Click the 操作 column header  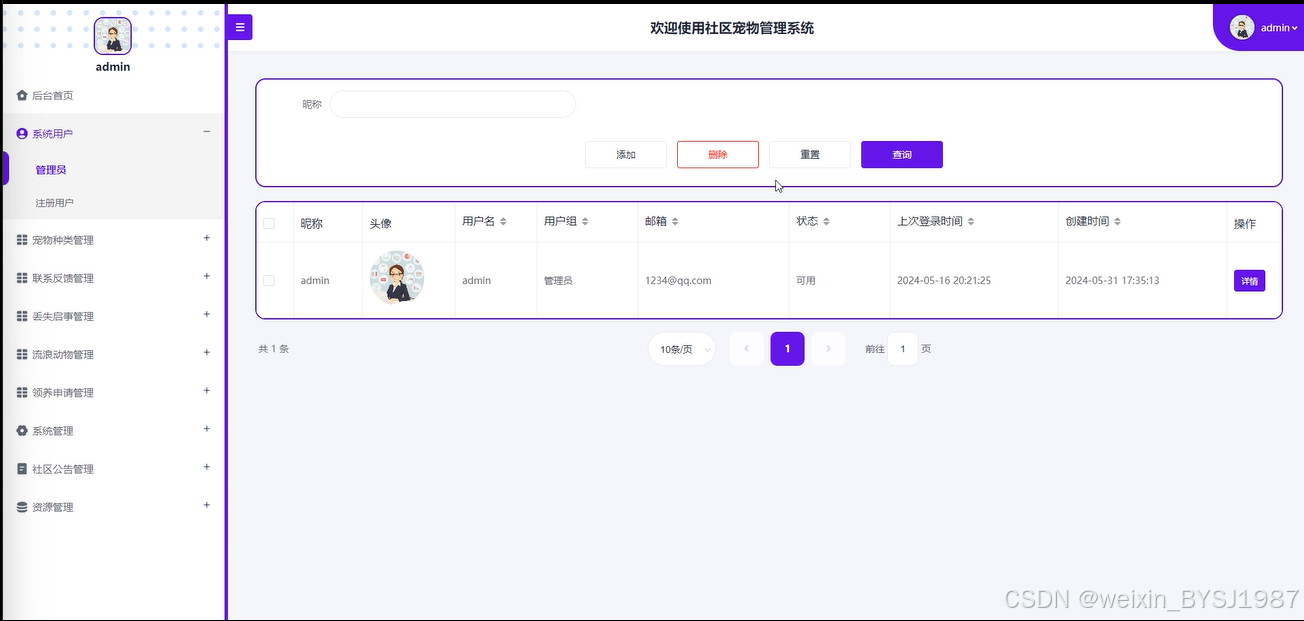click(x=1245, y=224)
